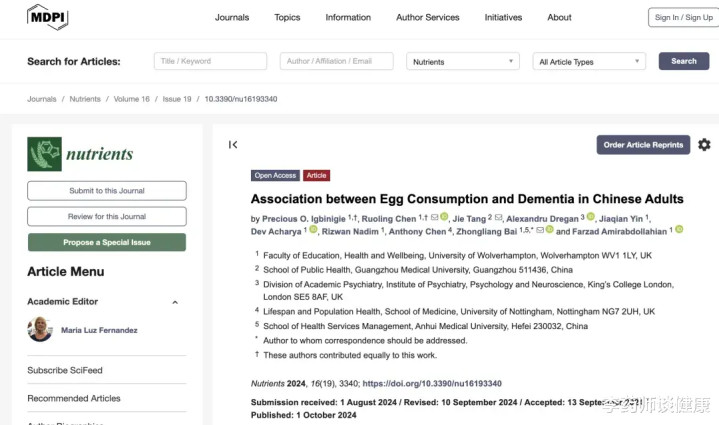The width and height of the screenshot is (719, 425).
Task: Click the Article Menu heading
Action: click(66, 271)
